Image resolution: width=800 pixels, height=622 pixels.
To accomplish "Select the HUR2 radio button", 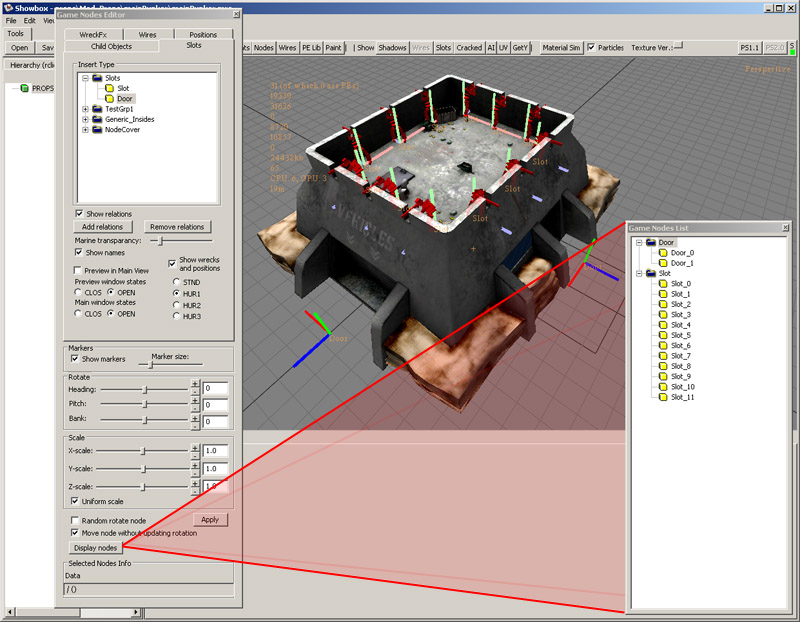I will coord(177,305).
